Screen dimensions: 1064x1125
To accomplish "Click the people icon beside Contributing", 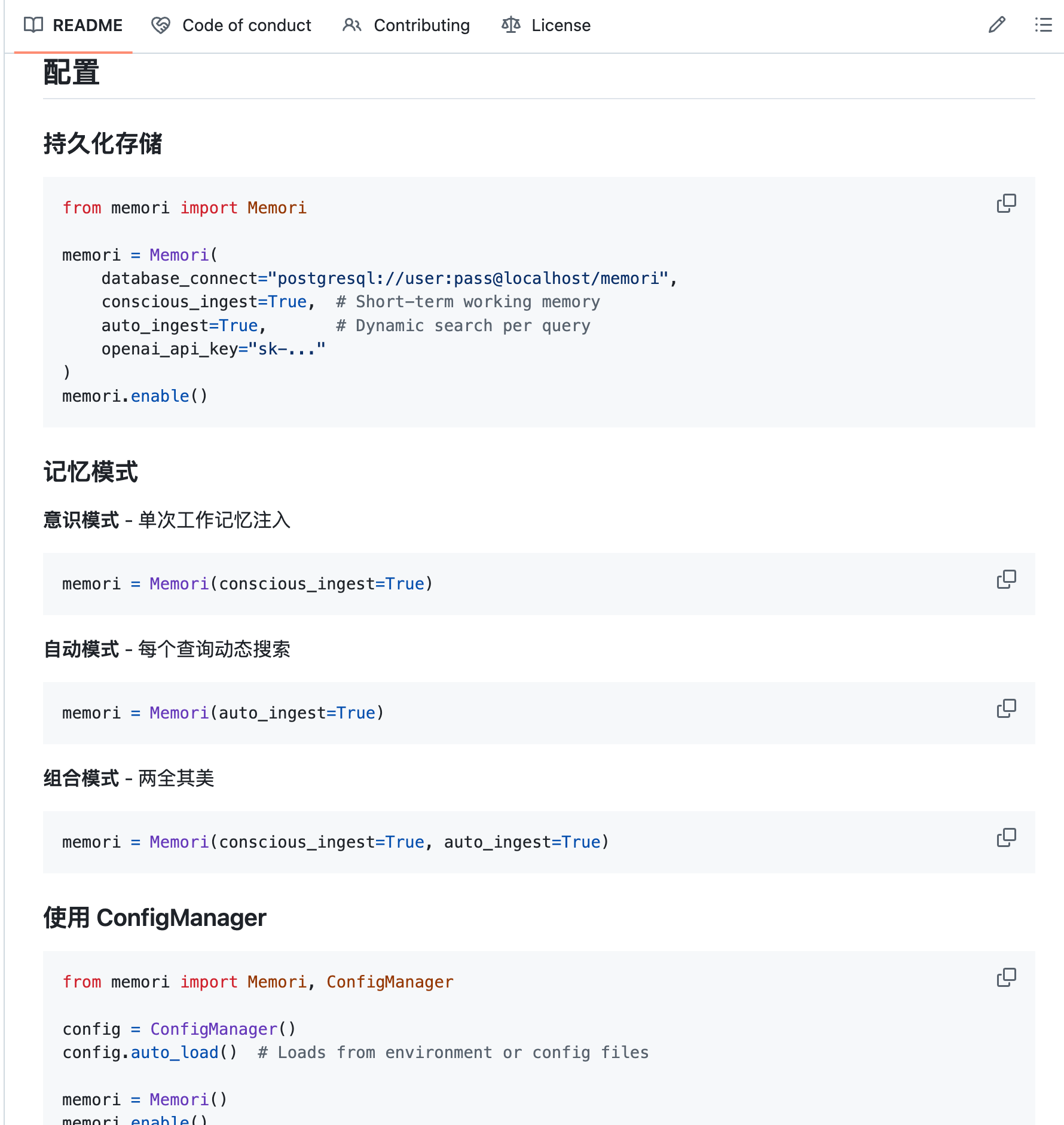I will click(x=352, y=25).
